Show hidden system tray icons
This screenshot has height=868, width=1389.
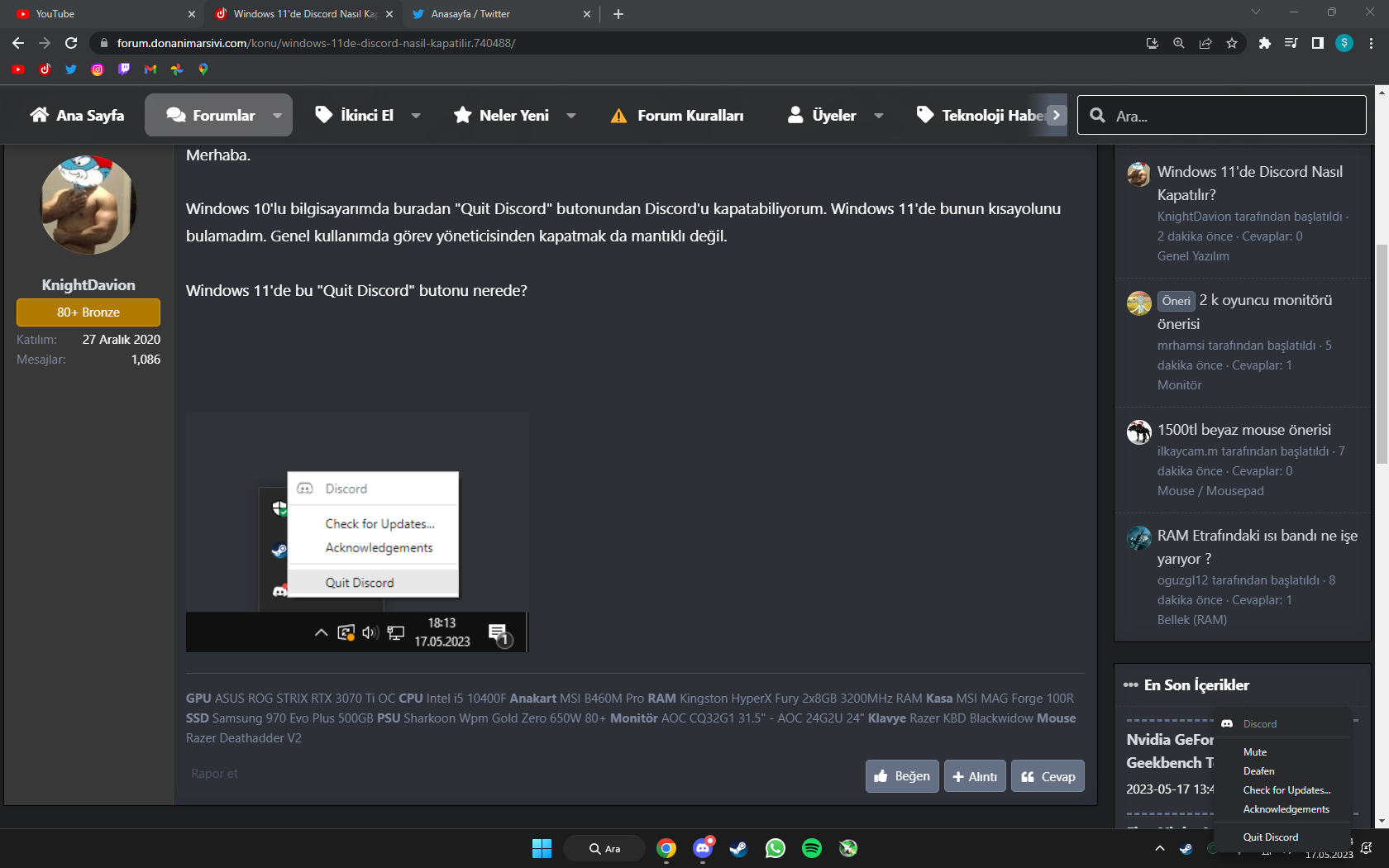point(1160,848)
